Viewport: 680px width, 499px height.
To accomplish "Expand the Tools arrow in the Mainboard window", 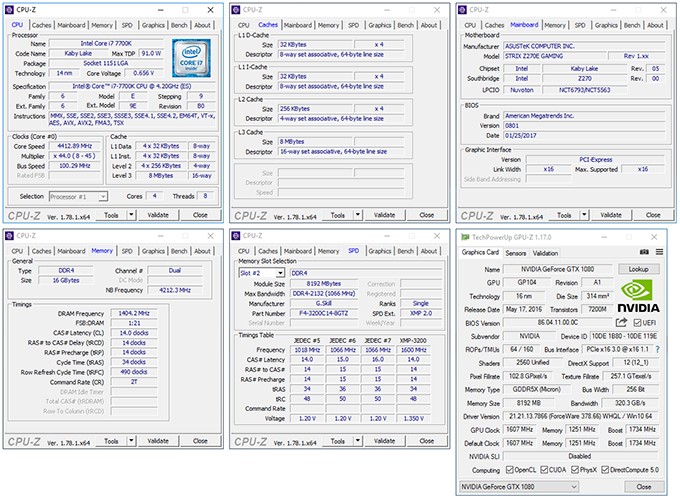I will point(578,214).
